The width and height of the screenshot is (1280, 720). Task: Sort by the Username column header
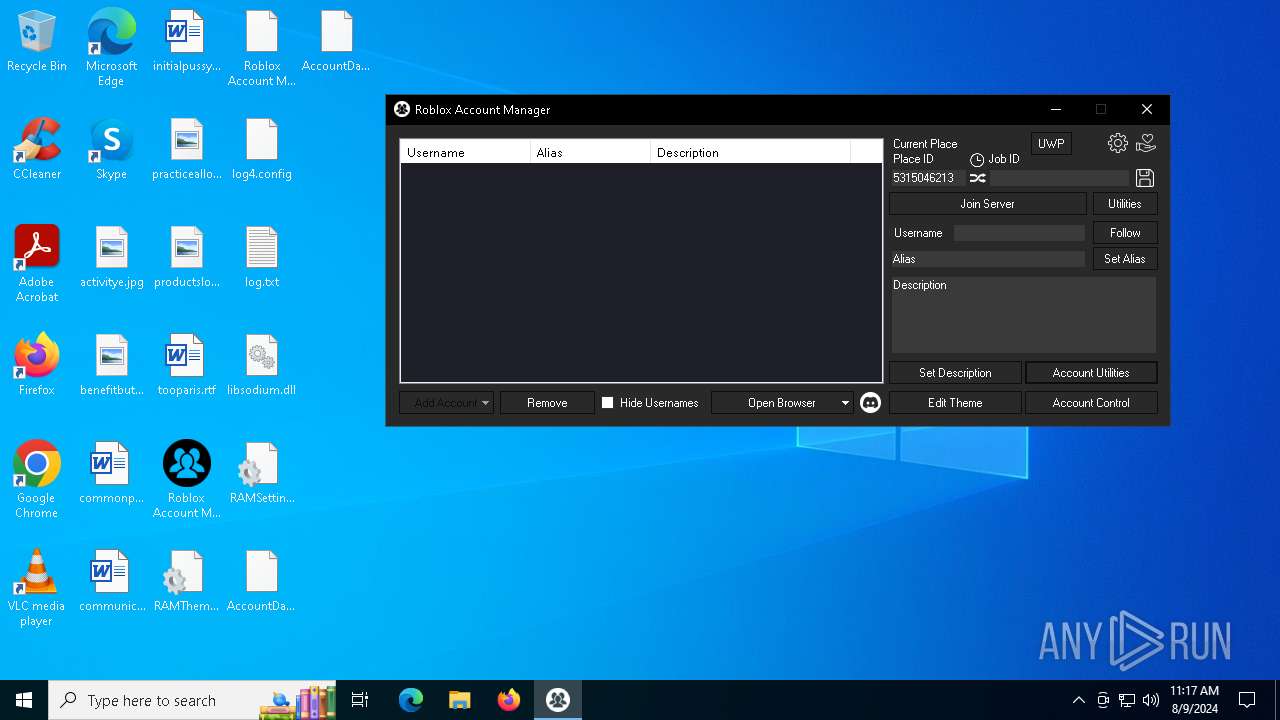coord(465,153)
